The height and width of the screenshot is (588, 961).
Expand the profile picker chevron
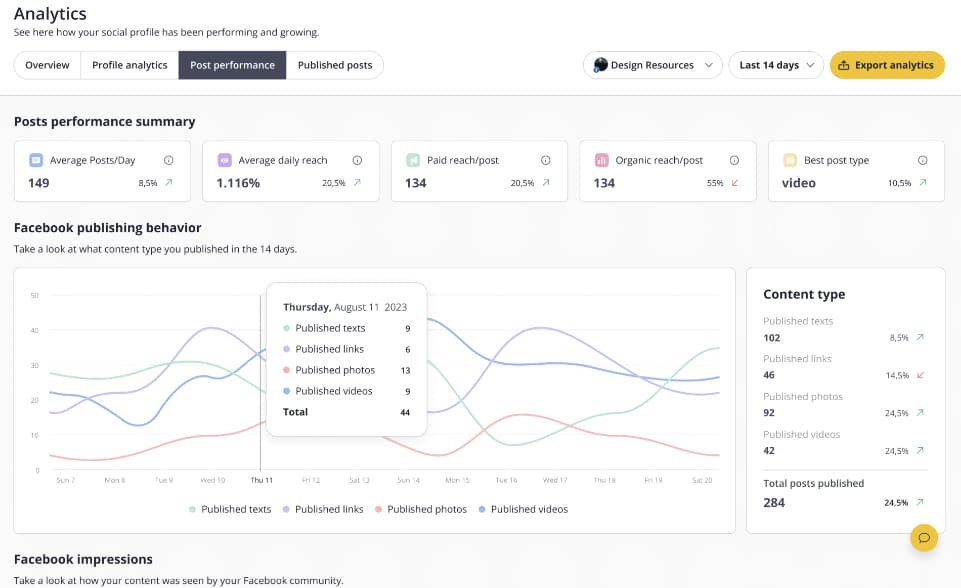click(x=708, y=64)
